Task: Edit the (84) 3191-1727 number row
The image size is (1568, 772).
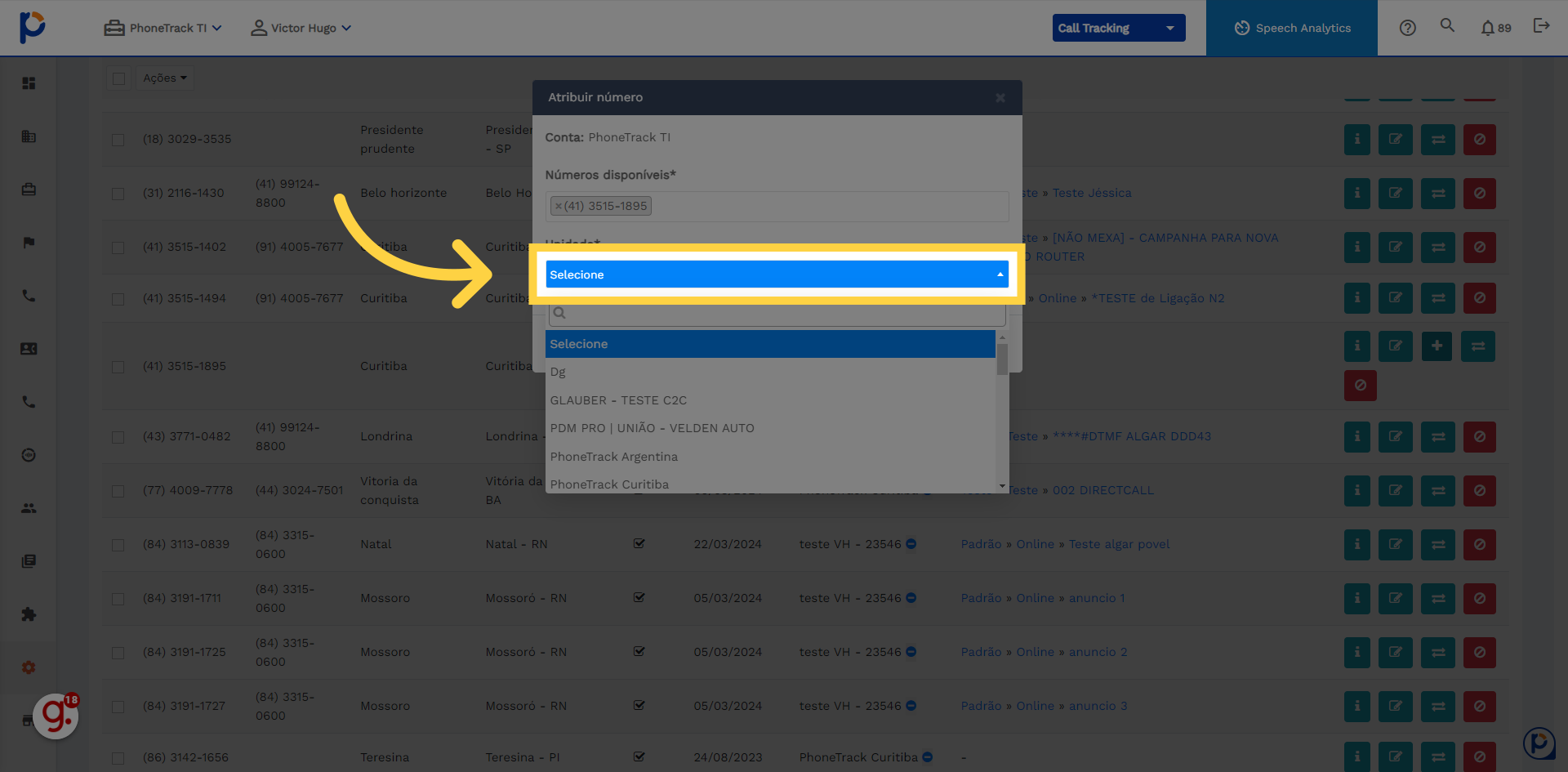Action: 1396,707
